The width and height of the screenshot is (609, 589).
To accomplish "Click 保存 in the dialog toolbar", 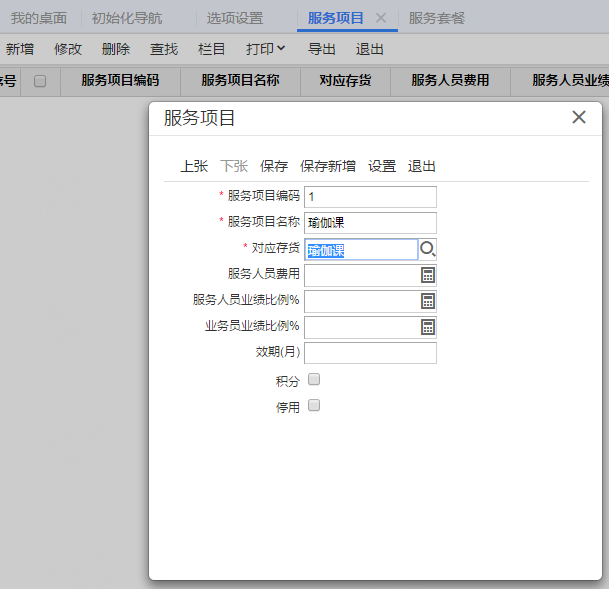I will [274, 166].
